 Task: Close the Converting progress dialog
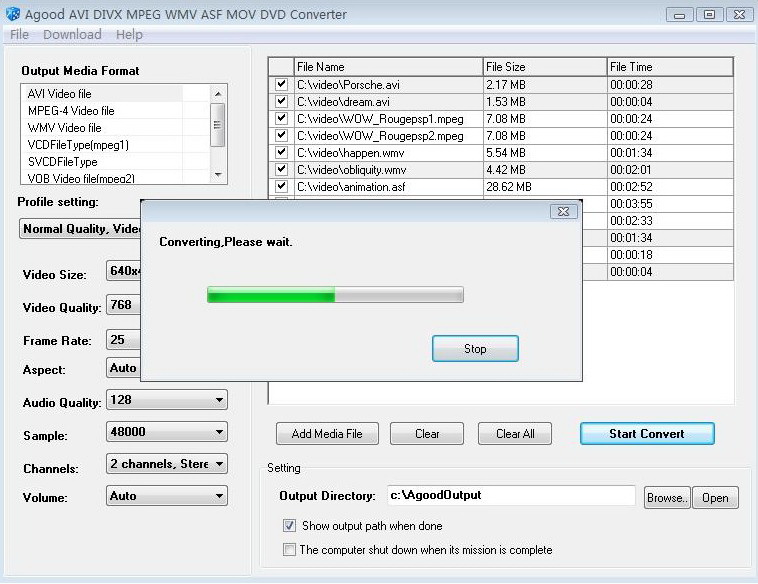pos(563,211)
